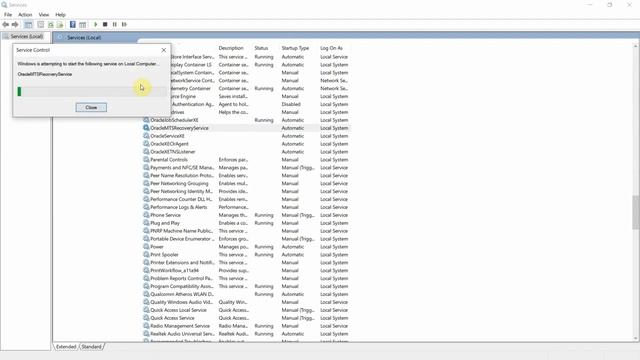This screenshot has height=360, width=640.
Task: Select the OracleMTSRecoveryService name in list
Action: (x=179, y=128)
